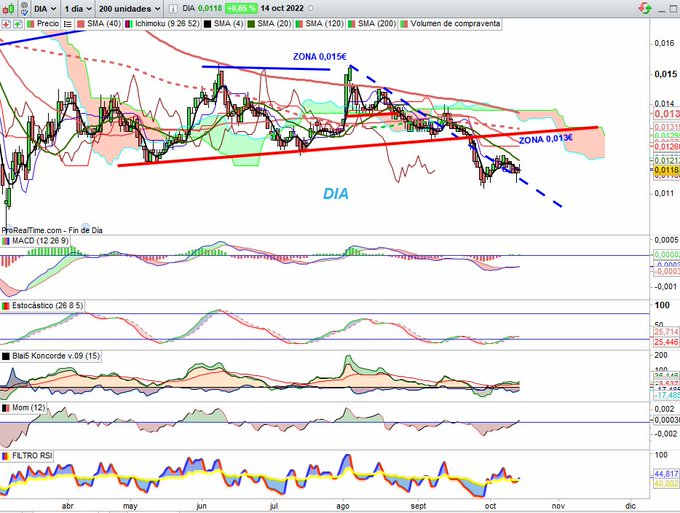Image resolution: width=680 pixels, height=513 pixels.
Task: Click the oct label on time axis
Action: click(x=490, y=506)
